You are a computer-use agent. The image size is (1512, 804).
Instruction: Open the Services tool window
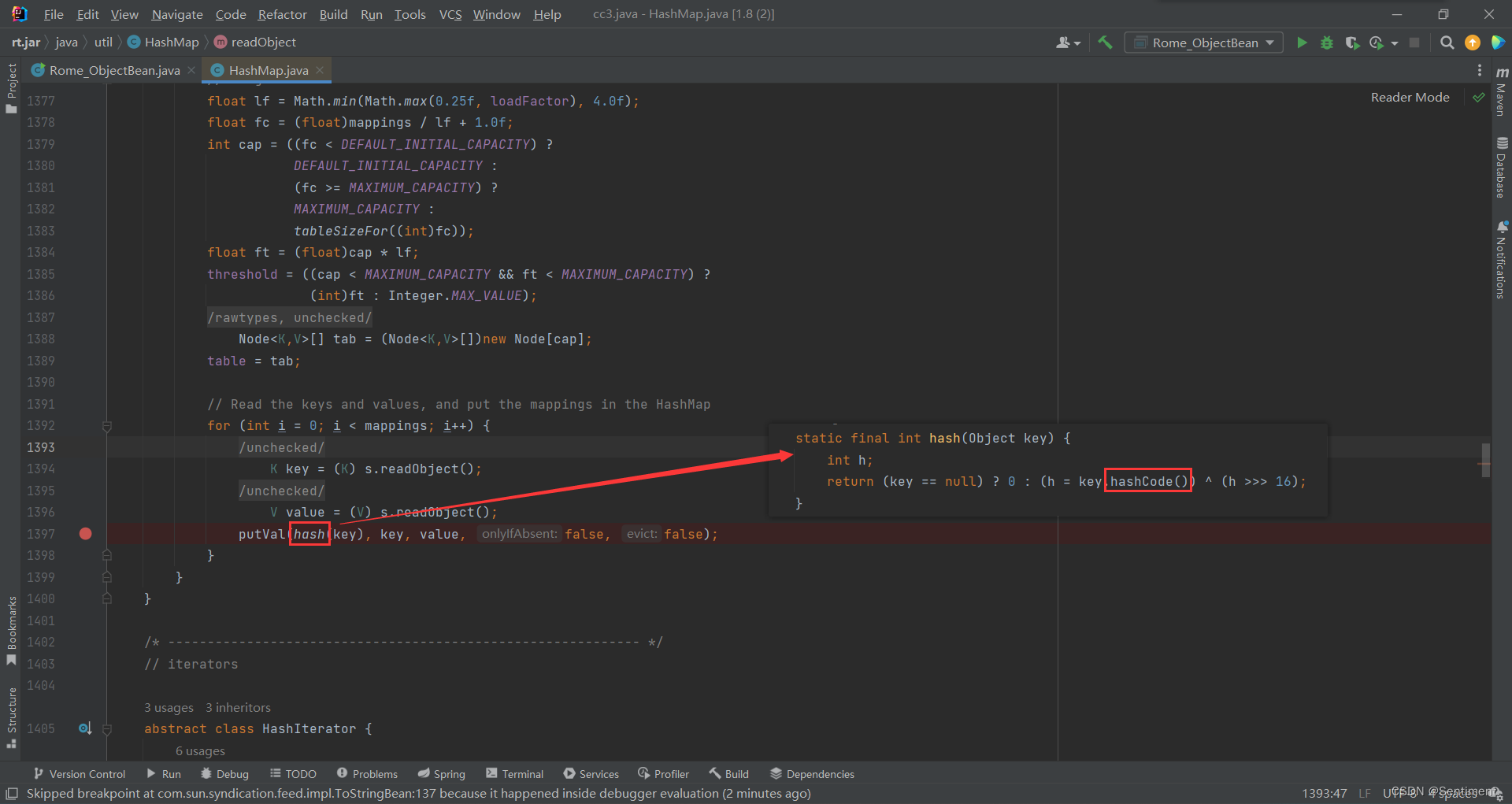pyautogui.click(x=591, y=774)
